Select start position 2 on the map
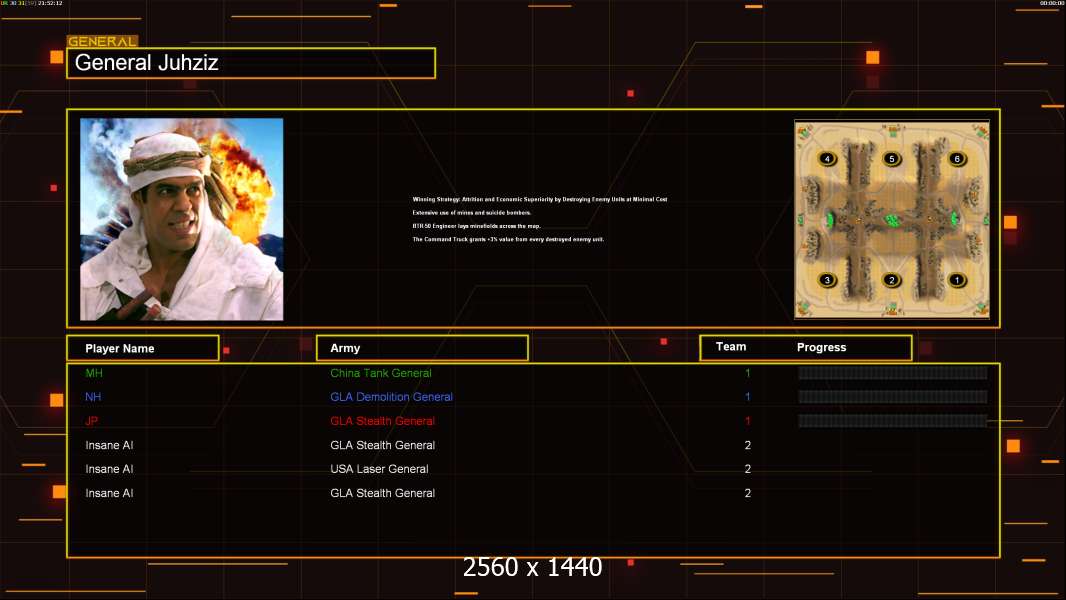The height and width of the screenshot is (600, 1066). 891,280
